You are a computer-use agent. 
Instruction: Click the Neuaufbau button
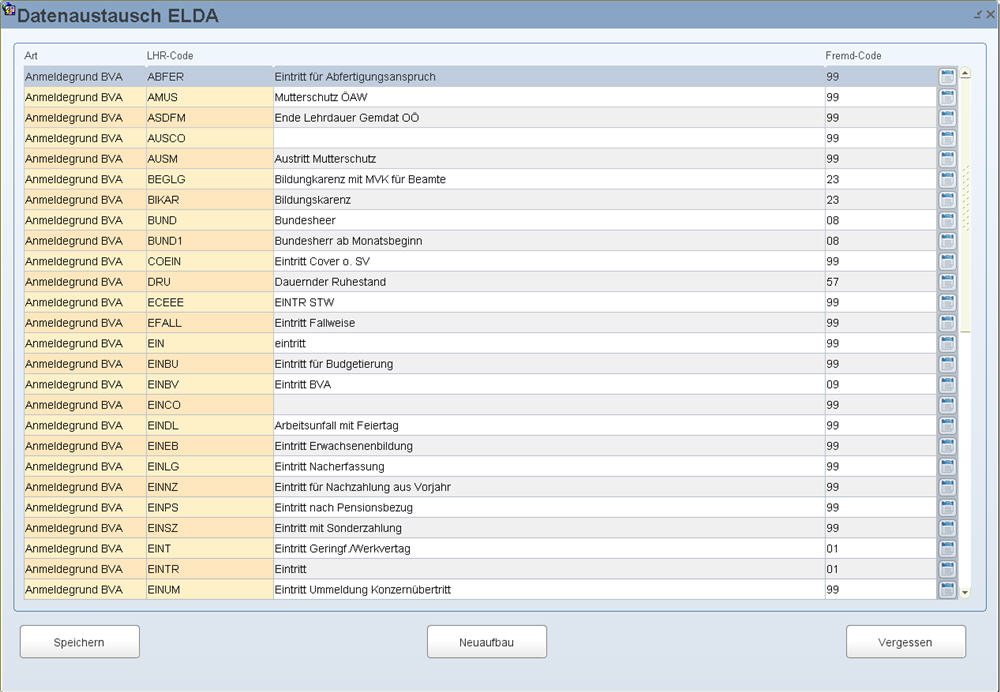click(x=487, y=642)
